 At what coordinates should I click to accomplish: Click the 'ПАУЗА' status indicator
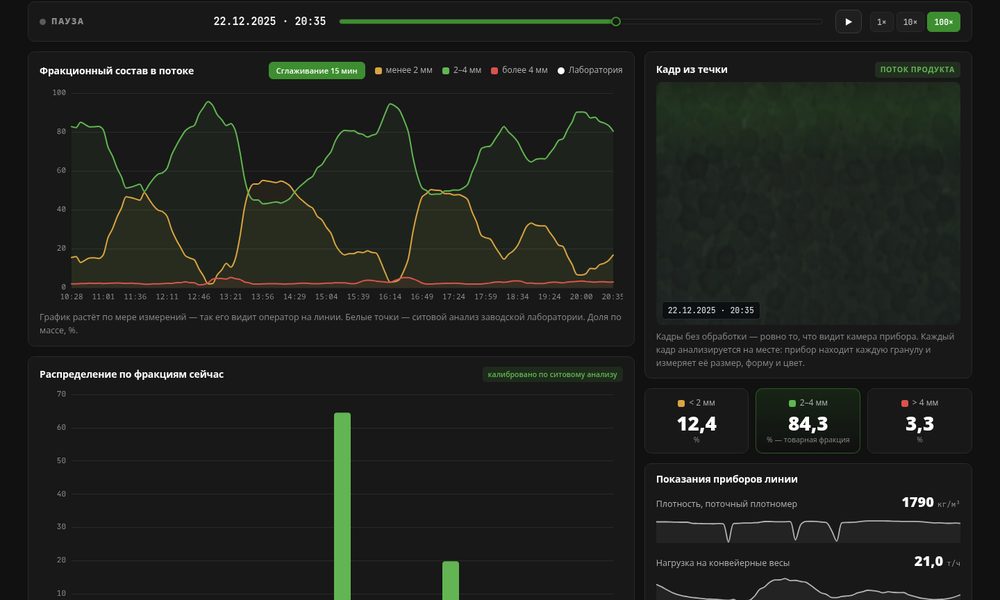tap(62, 21)
